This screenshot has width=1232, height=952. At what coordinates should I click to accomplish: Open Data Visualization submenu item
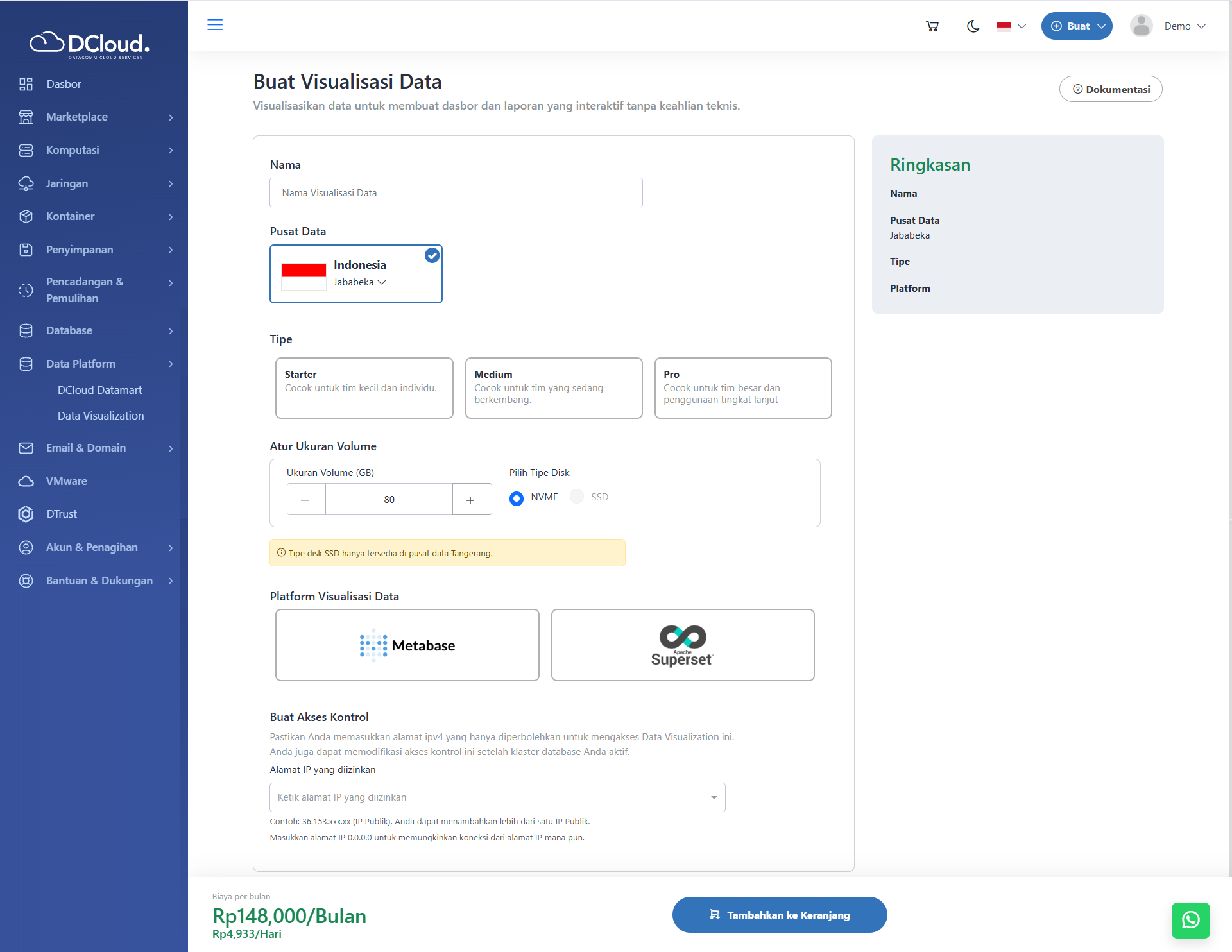101,416
